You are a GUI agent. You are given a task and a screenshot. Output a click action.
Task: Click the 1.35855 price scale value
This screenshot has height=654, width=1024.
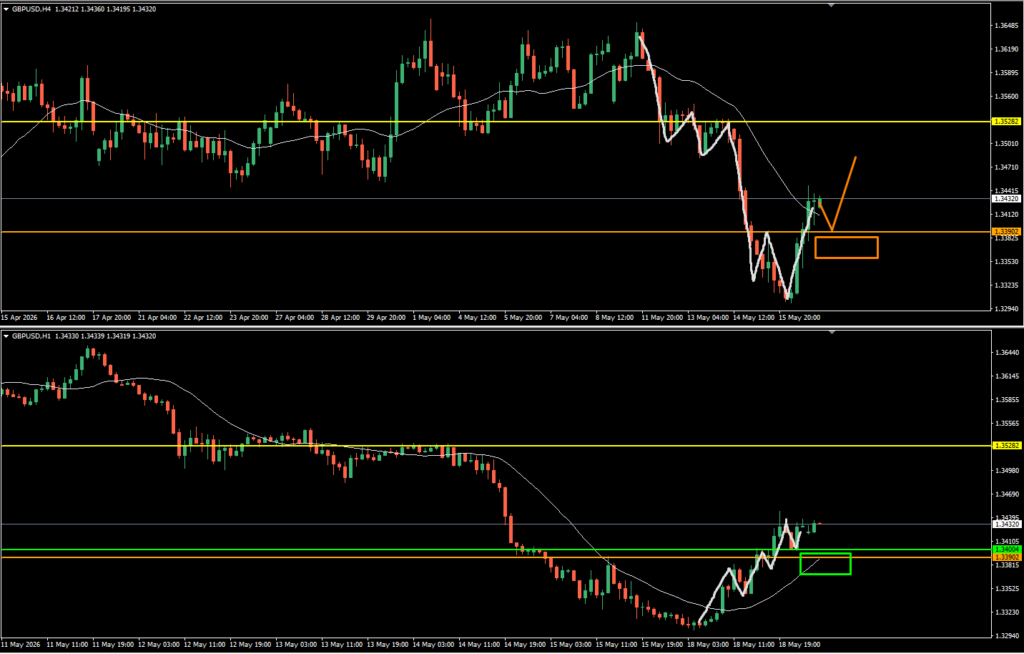[x=1008, y=400]
